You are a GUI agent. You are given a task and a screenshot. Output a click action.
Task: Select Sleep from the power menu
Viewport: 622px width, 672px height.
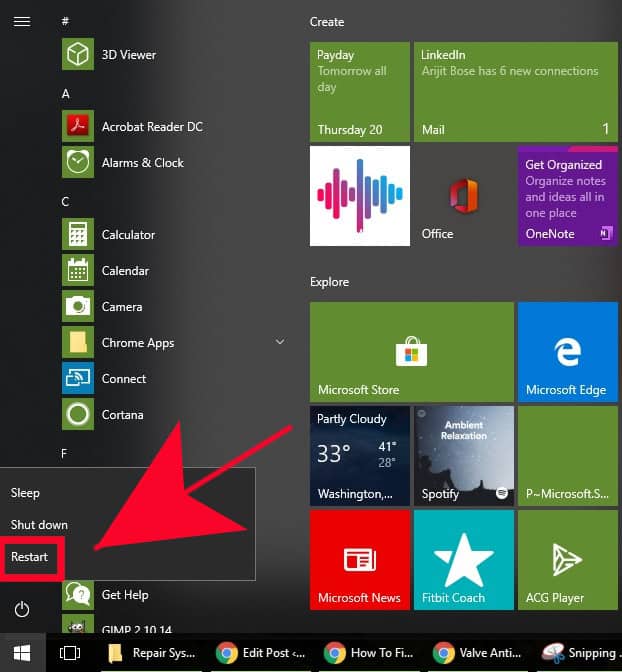pyautogui.click(x=25, y=493)
